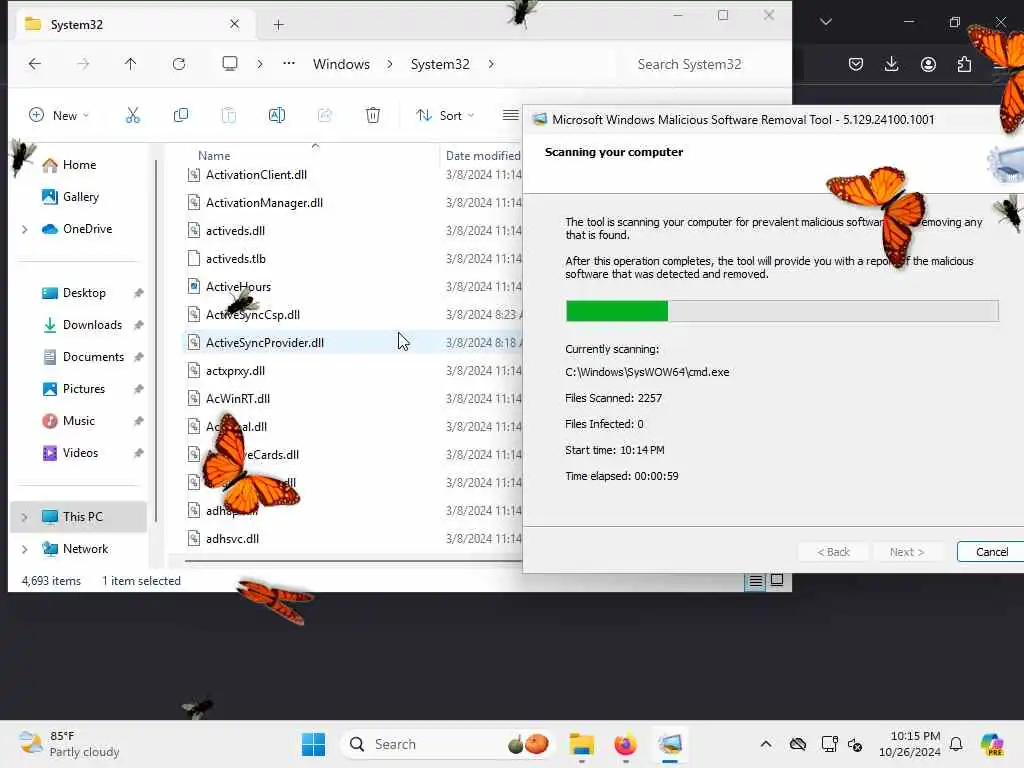The image size is (1024, 768).
Task: Switch to large icons view in status bar
Action: (x=777, y=581)
